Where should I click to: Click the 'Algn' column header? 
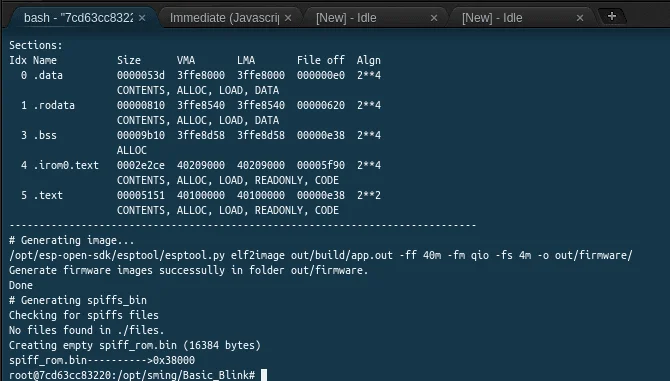[369, 60]
